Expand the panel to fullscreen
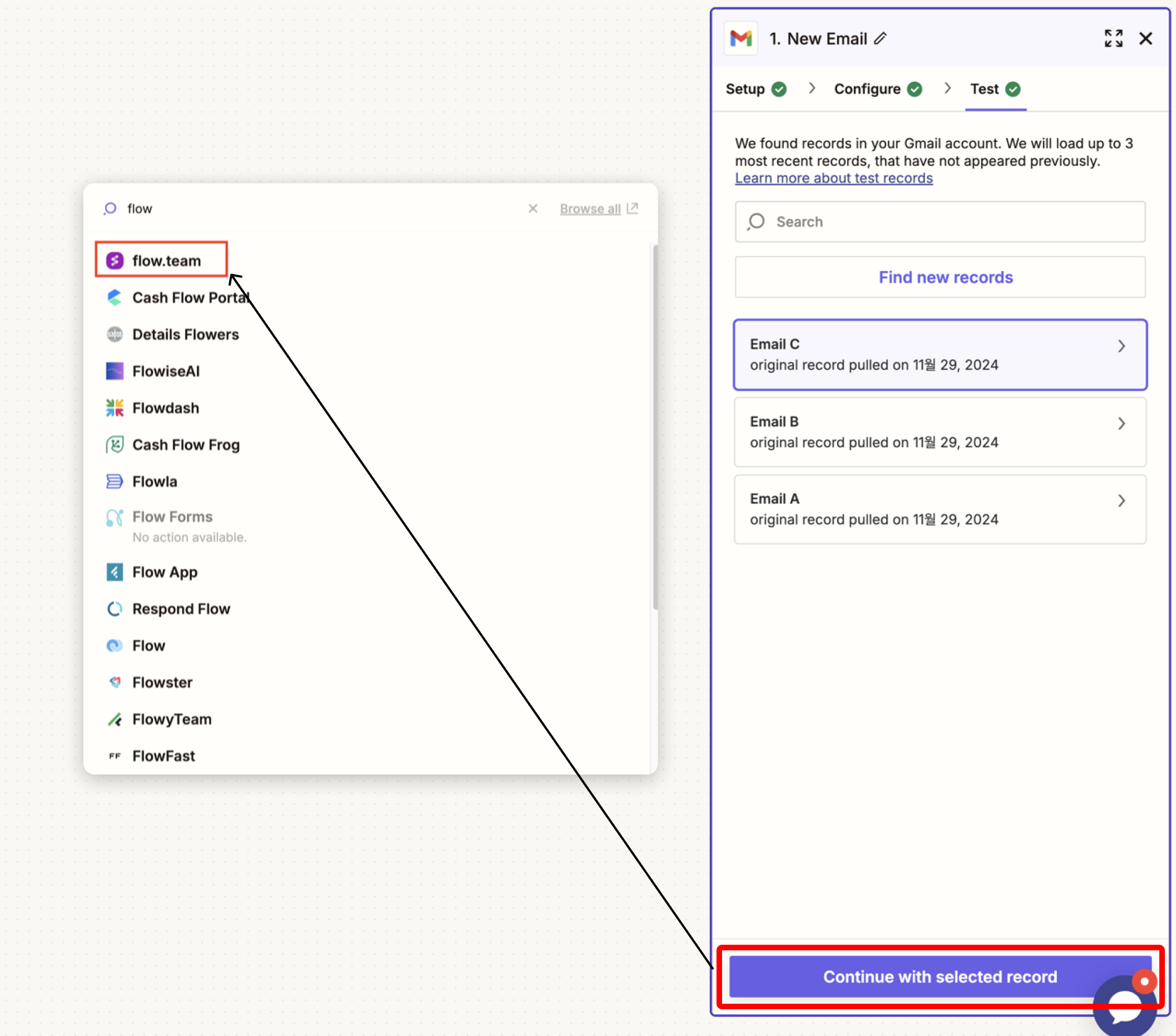 (x=1113, y=38)
